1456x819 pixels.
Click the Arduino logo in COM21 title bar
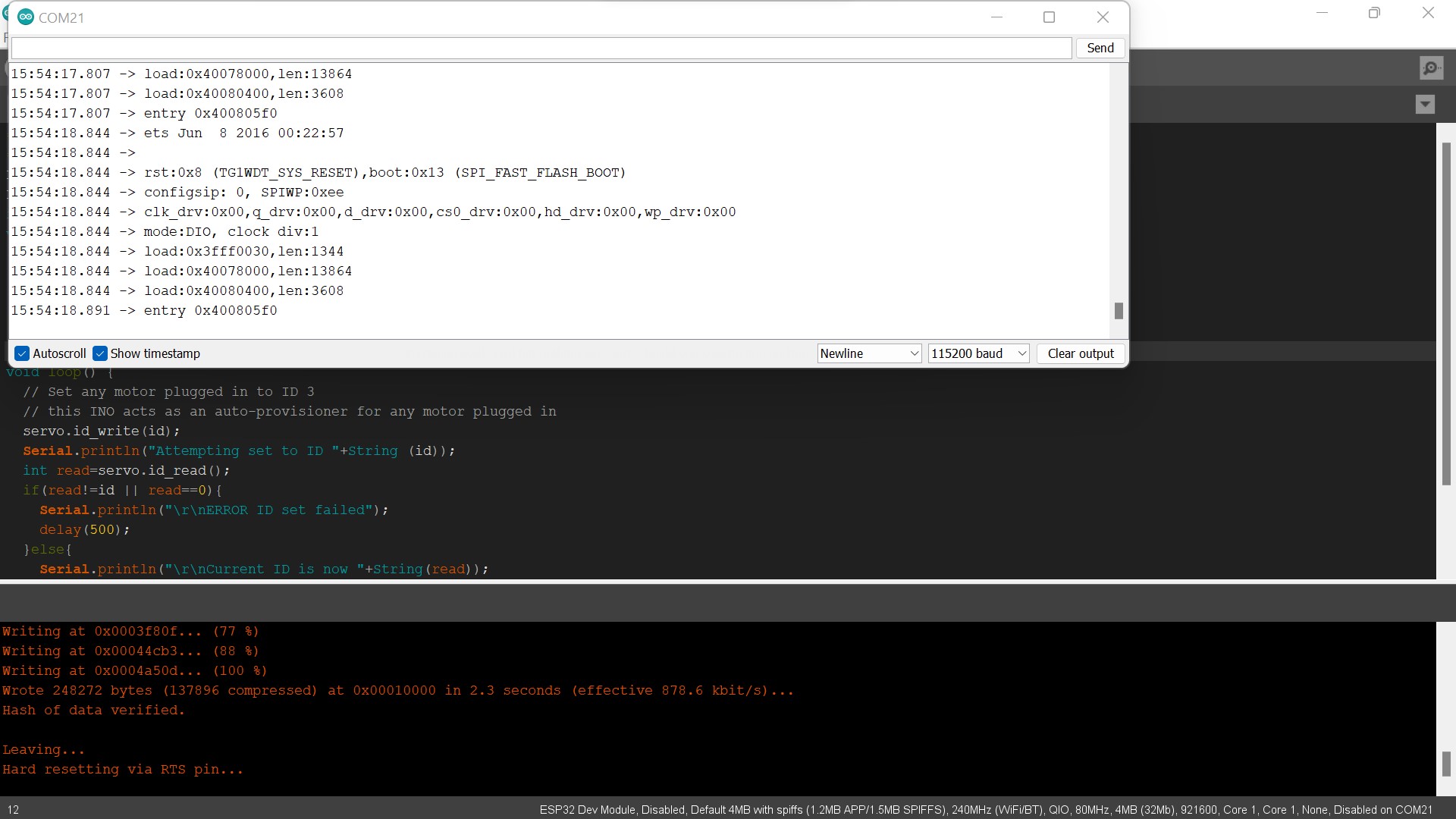(x=25, y=17)
